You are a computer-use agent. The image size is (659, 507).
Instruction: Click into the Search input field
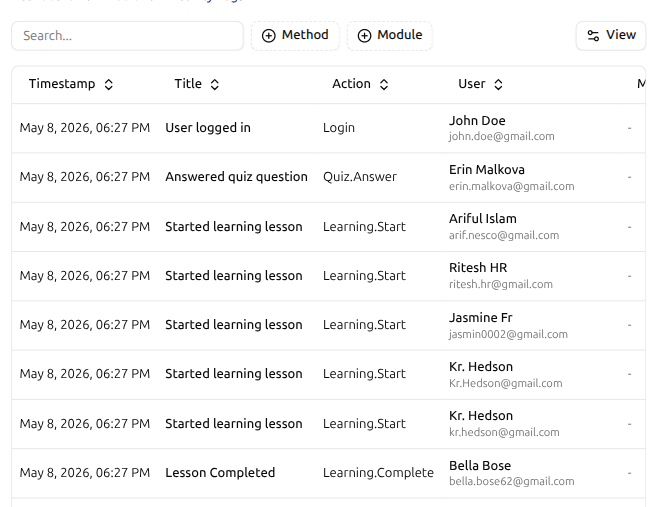[x=127, y=36]
